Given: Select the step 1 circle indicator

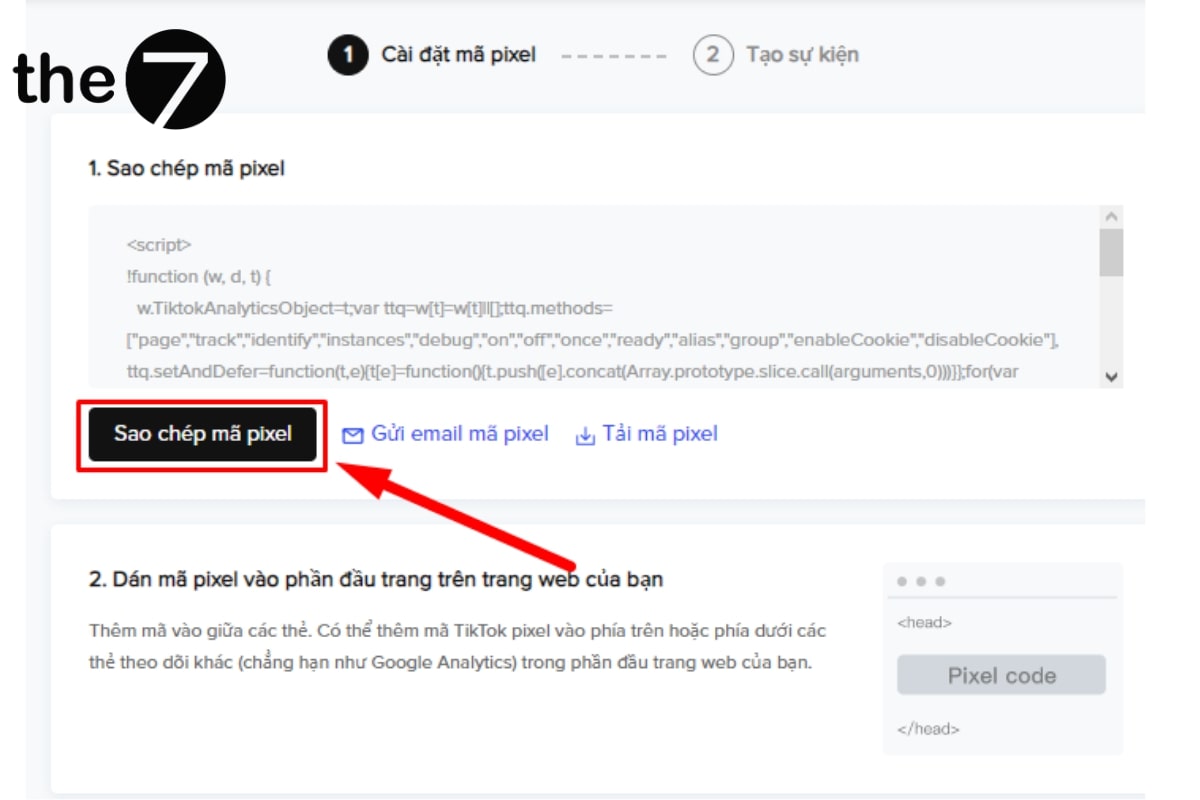Looking at the screenshot, I should (x=348, y=54).
